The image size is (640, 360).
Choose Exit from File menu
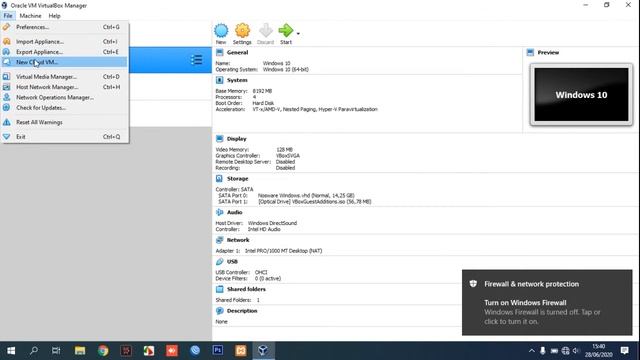(64, 137)
